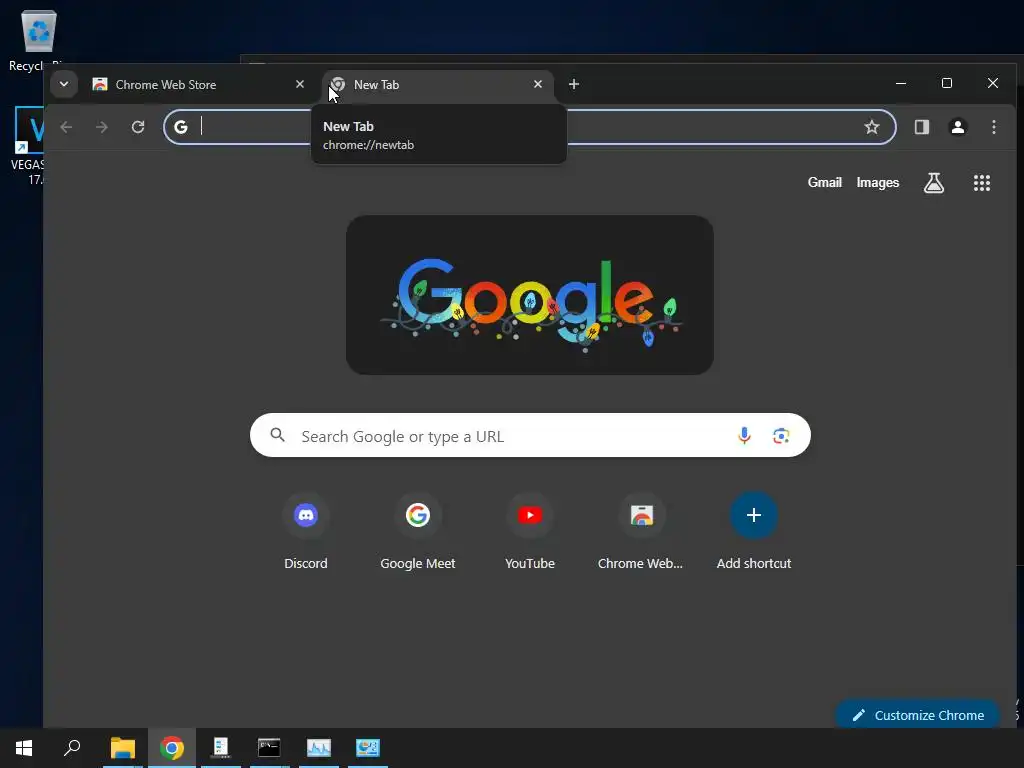Open File Explorer from taskbar
1024x768 pixels.
point(123,748)
